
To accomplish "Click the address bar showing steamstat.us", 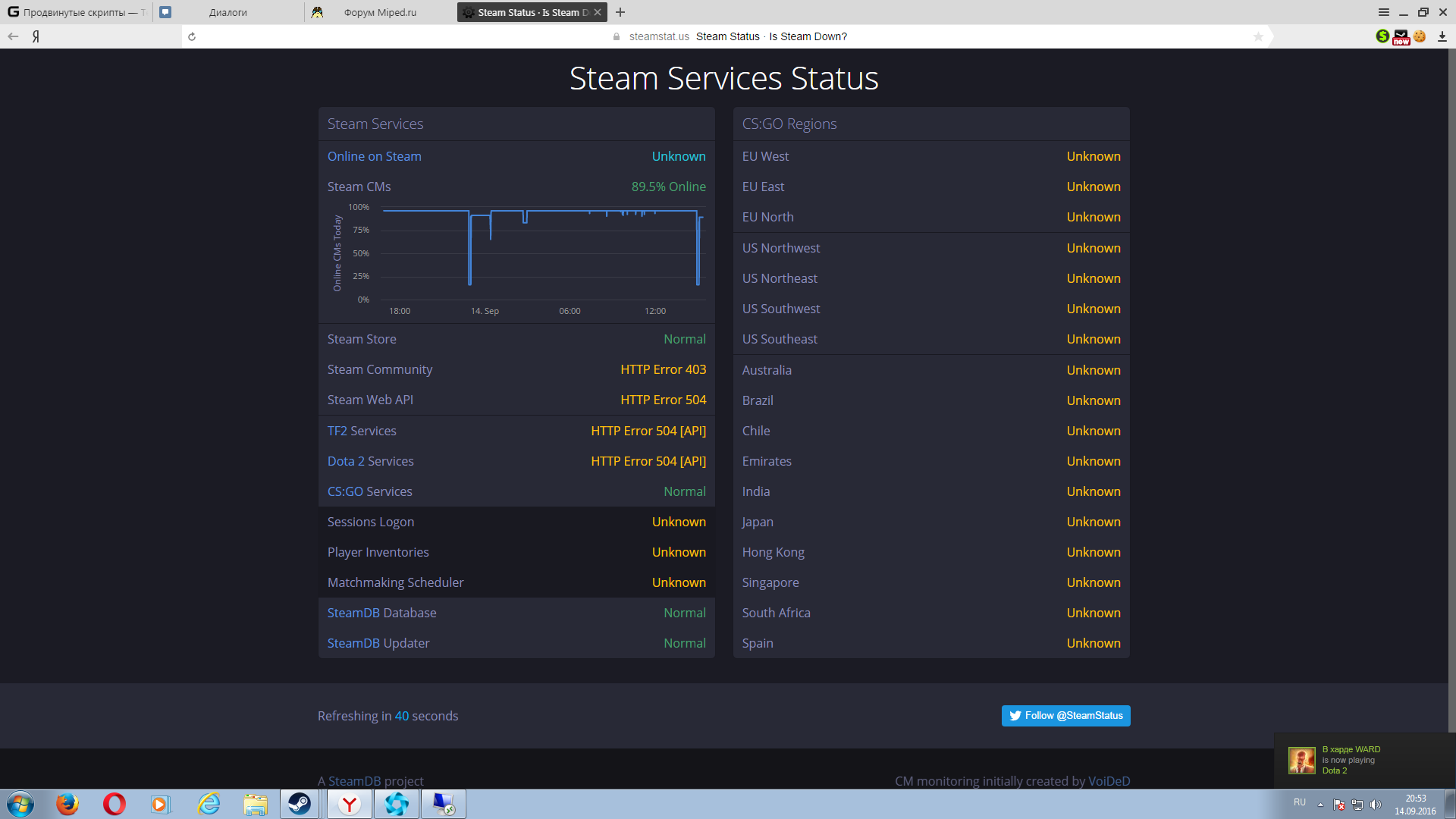I will click(x=728, y=36).
